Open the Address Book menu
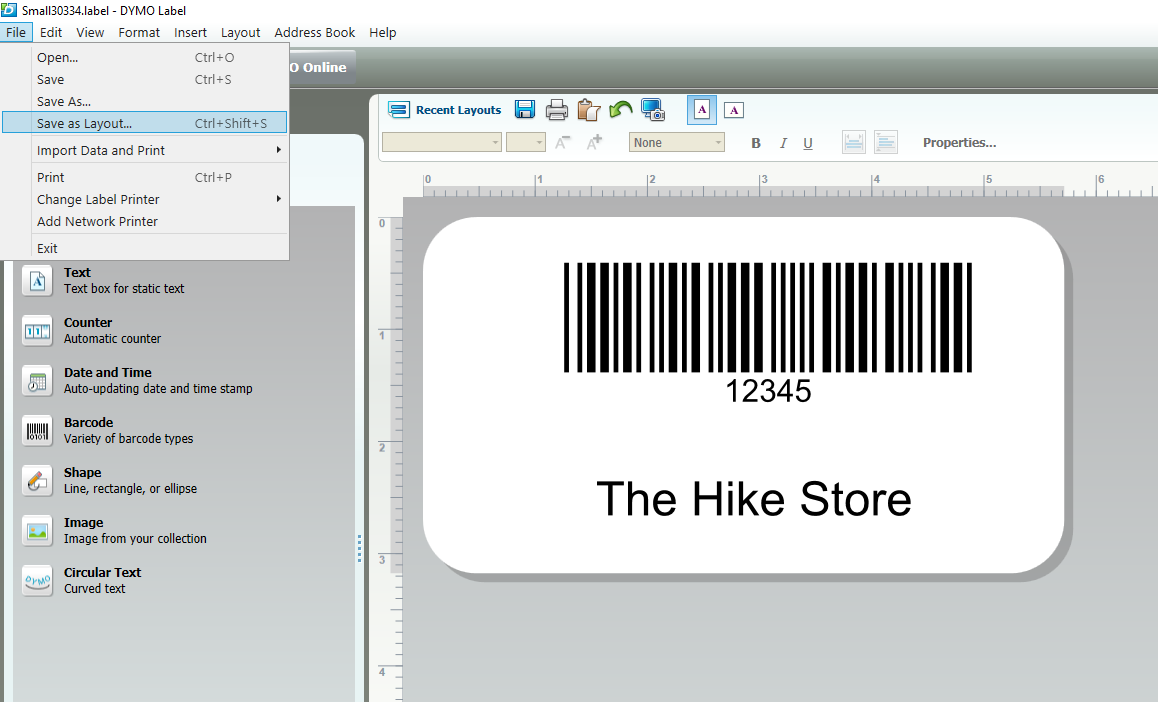This screenshot has width=1158, height=702. click(x=314, y=32)
